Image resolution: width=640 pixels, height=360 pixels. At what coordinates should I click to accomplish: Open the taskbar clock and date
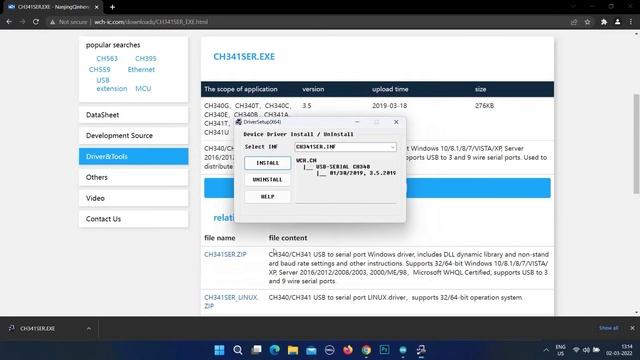pyautogui.click(x=620, y=350)
